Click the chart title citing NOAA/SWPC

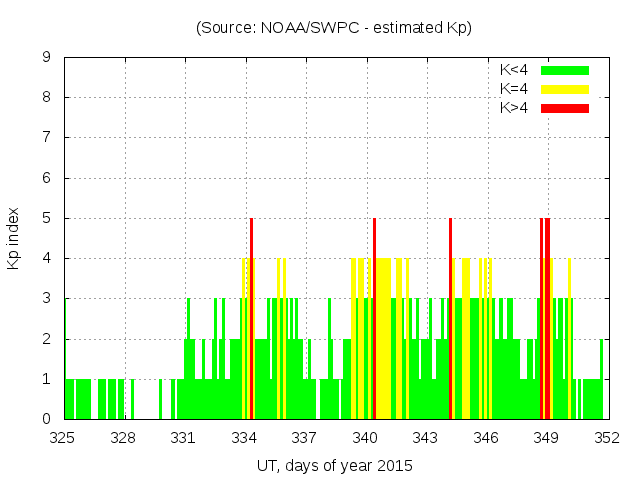pos(334,28)
